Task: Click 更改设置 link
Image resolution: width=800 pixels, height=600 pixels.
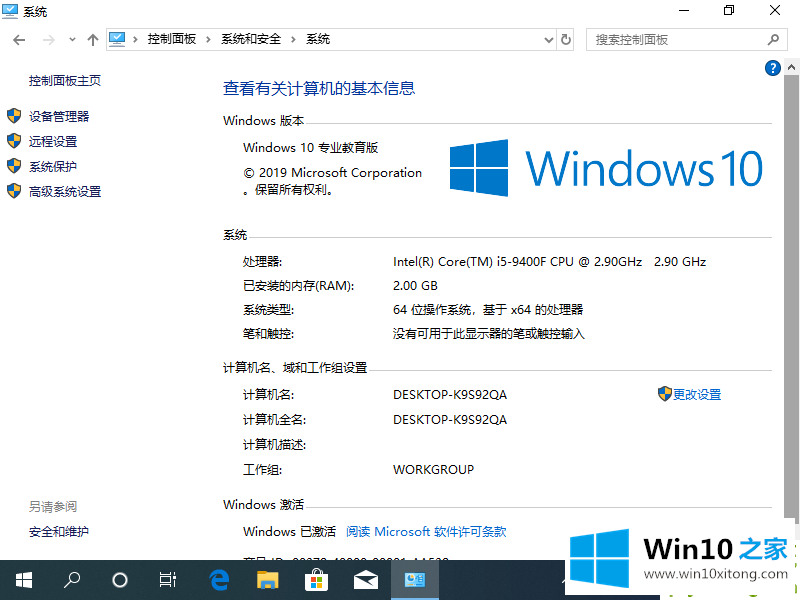Action: pyautogui.click(x=697, y=394)
